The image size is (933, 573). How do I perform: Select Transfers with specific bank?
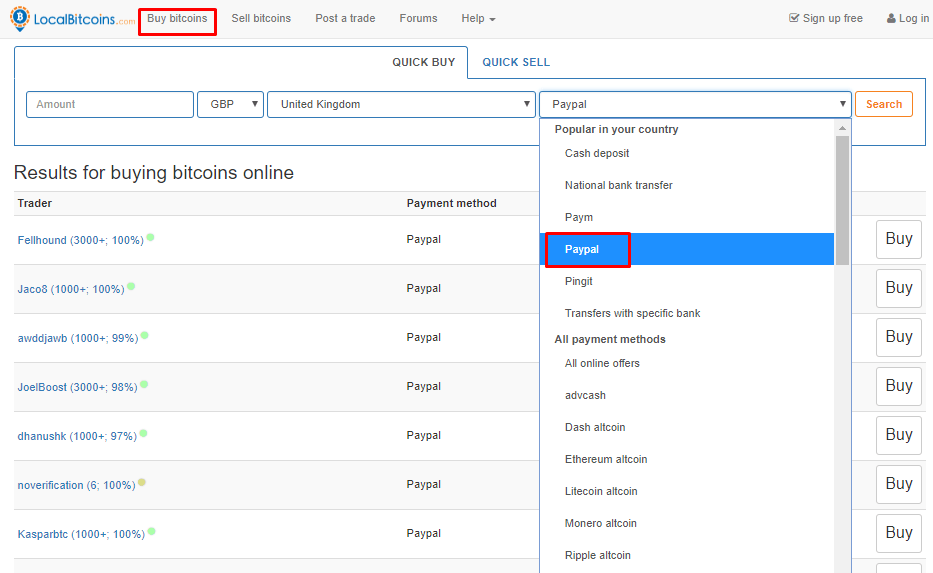[687, 313]
